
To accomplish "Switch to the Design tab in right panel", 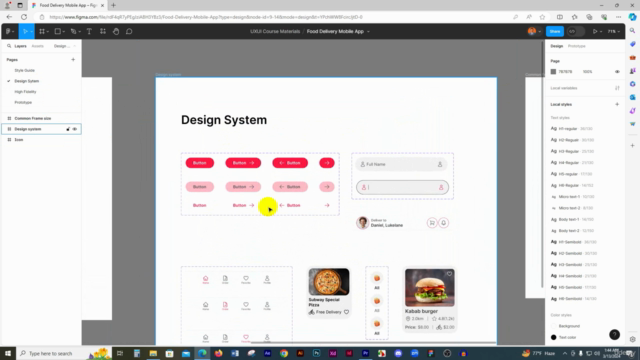I will coord(556,46).
